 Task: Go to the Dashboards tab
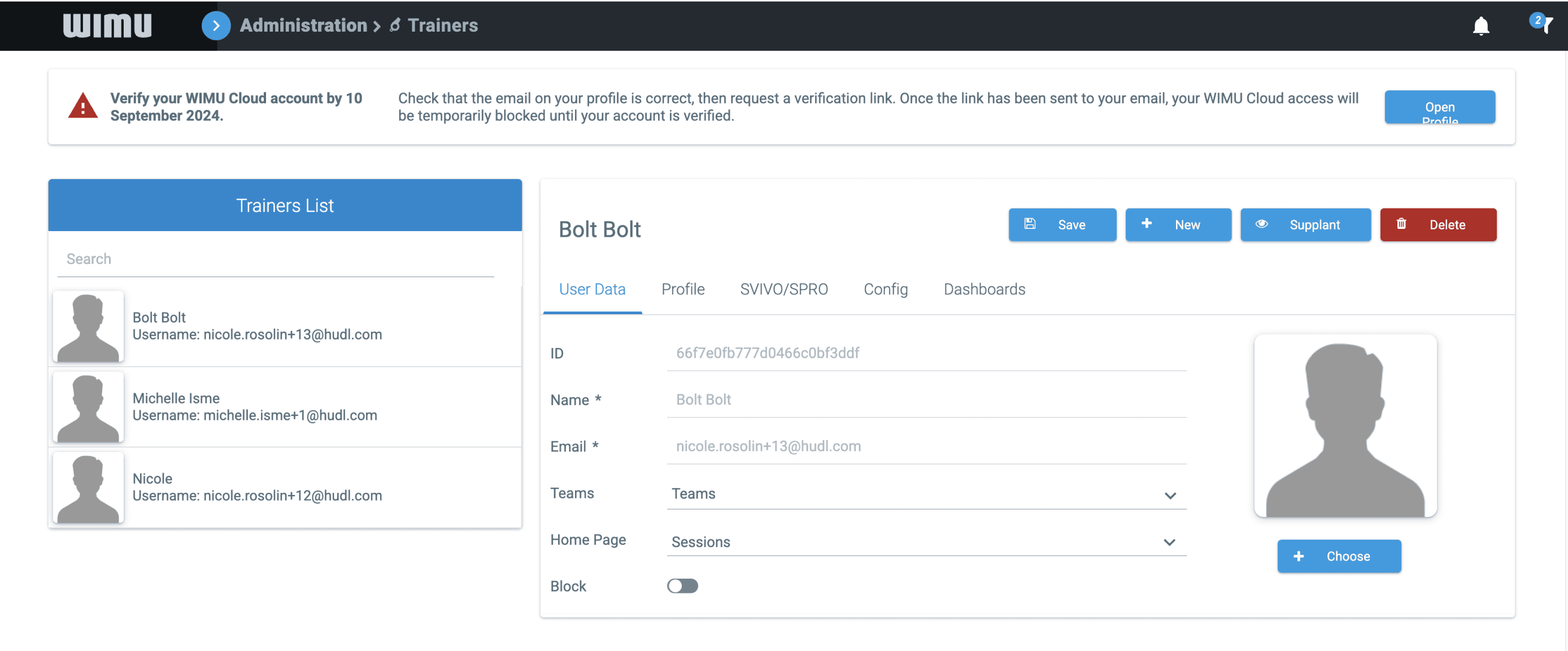pos(985,289)
